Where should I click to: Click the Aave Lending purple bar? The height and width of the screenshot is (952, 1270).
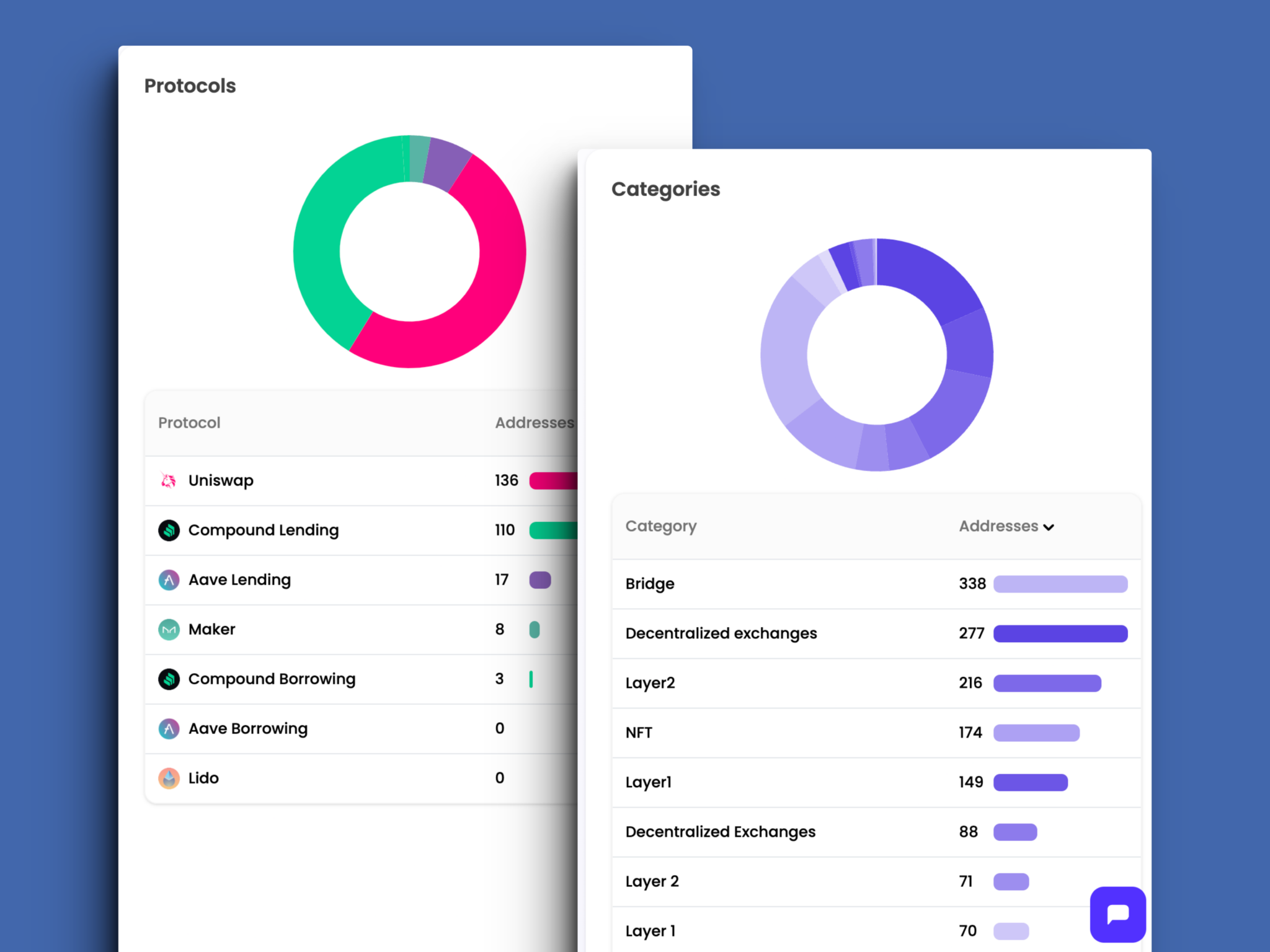540,580
